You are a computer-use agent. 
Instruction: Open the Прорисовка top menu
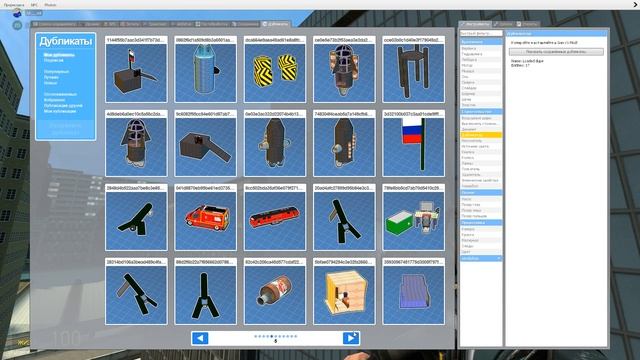click(14, 5)
